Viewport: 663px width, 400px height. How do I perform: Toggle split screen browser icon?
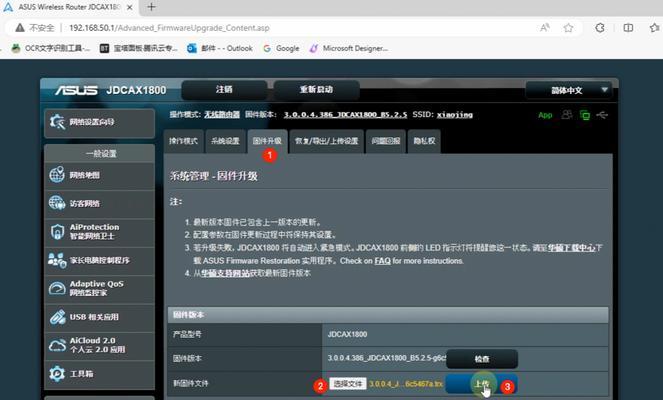coord(628,28)
